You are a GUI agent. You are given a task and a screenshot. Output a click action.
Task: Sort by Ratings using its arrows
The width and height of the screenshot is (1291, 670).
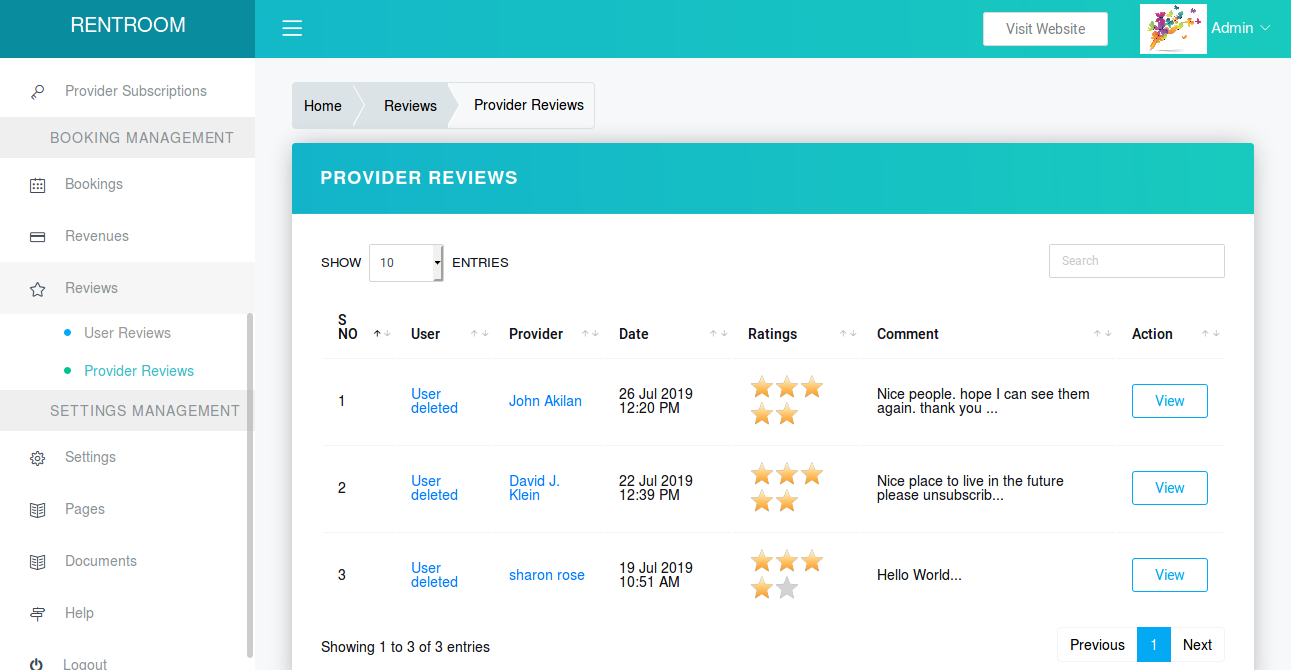click(848, 334)
